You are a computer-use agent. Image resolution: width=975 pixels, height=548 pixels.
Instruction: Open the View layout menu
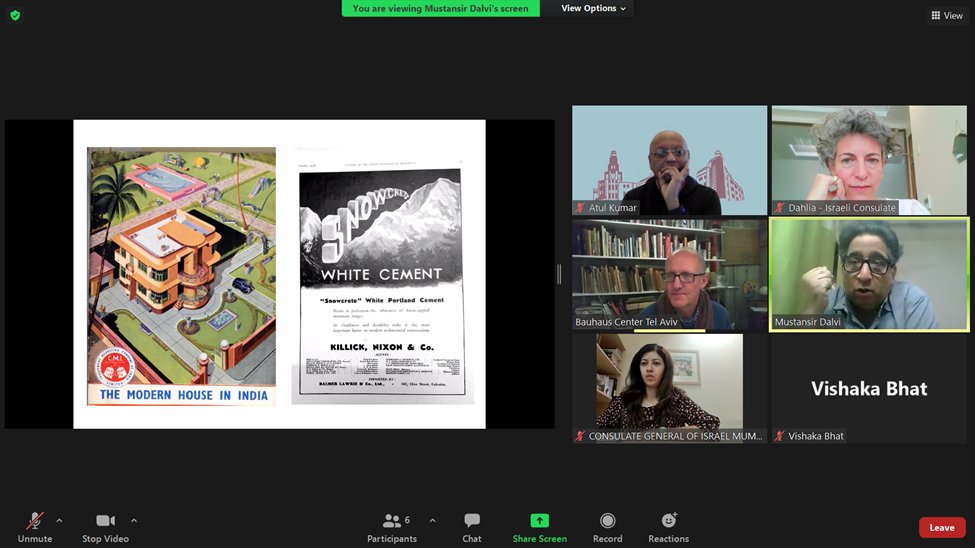pos(946,16)
